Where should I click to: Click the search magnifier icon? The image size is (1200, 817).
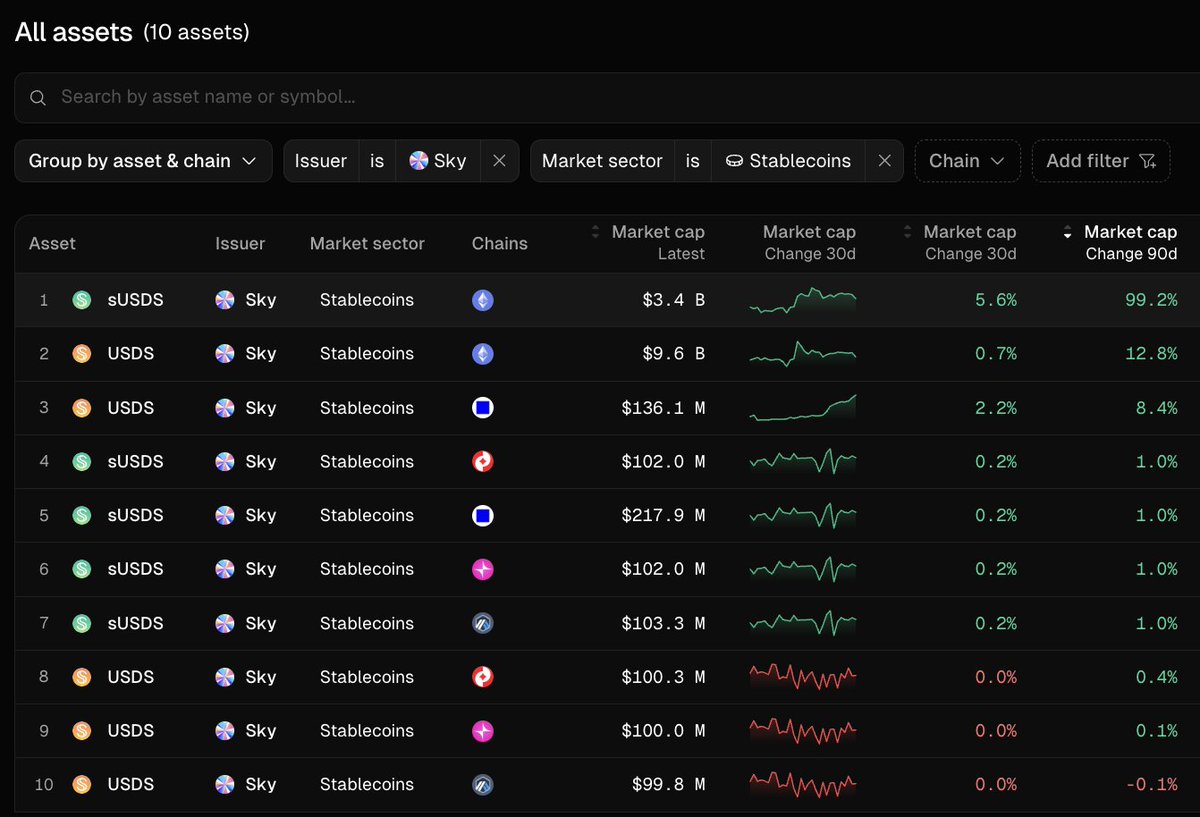38,97
